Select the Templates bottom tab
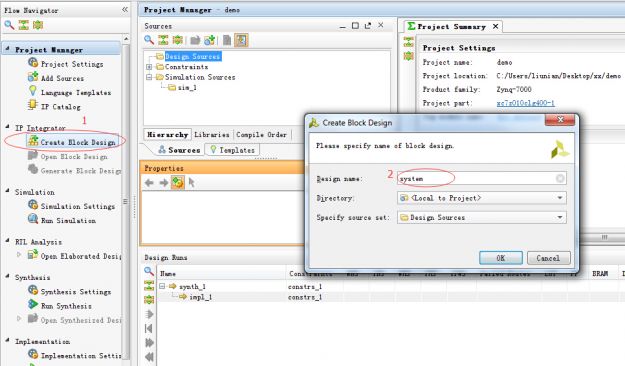625x366 pixels. pos(232,150)
